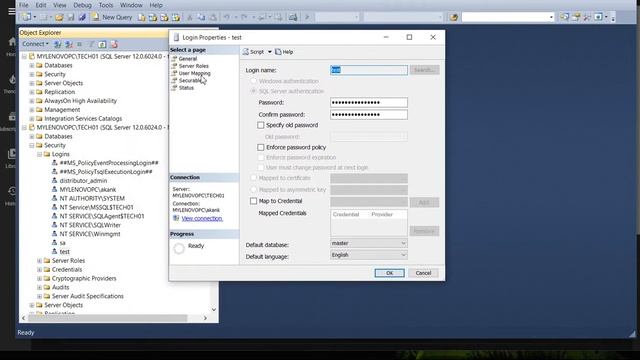Click the Cancel button

[423, 273]
